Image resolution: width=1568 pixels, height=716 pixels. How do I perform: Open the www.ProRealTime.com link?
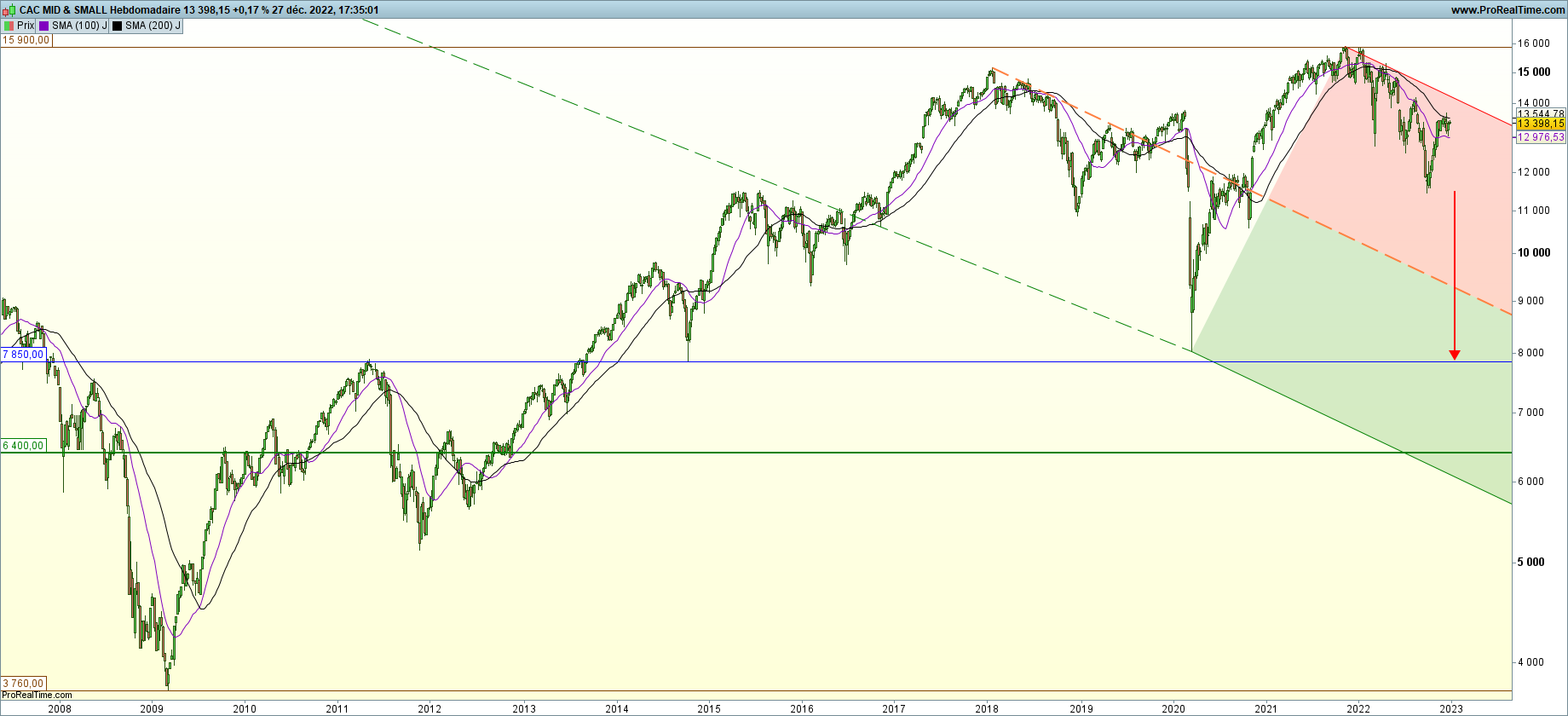click(x=1507, y=10)
